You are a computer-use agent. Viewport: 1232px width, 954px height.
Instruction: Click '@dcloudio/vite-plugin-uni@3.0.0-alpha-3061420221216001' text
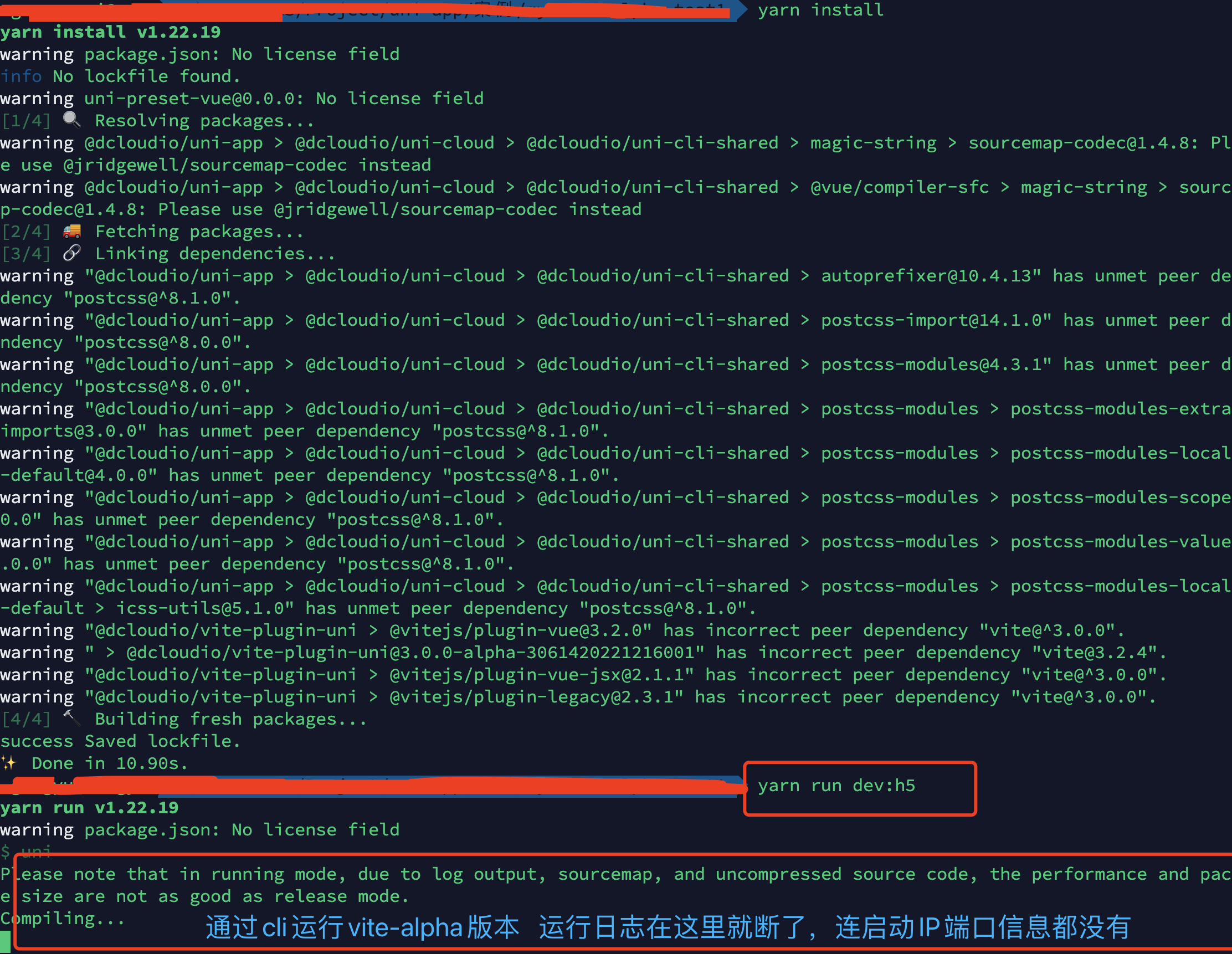(x=410, y=653)
